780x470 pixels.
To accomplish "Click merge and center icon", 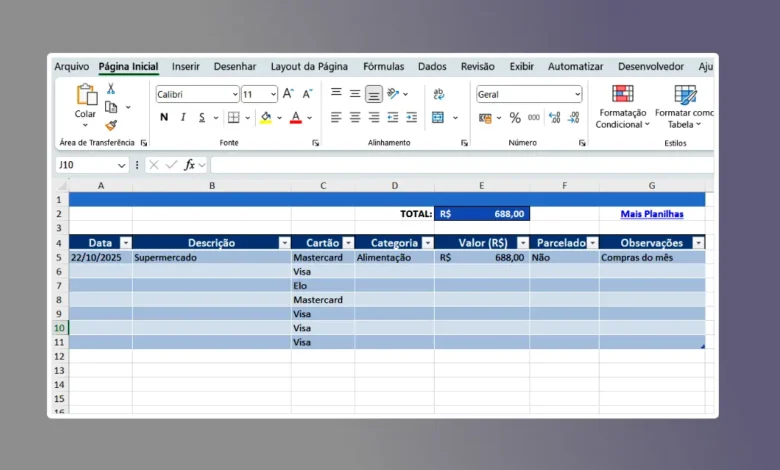I will pos(438,117).
